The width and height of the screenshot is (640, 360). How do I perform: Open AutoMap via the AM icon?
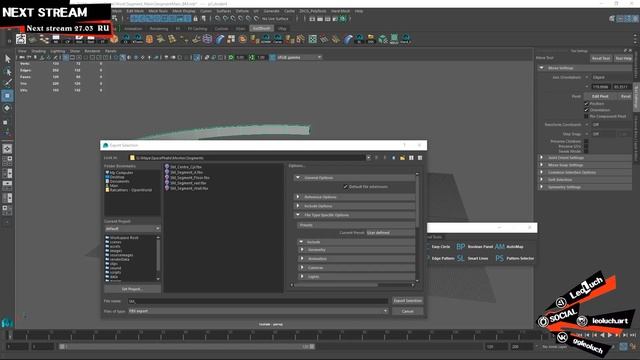pos(500,247)
